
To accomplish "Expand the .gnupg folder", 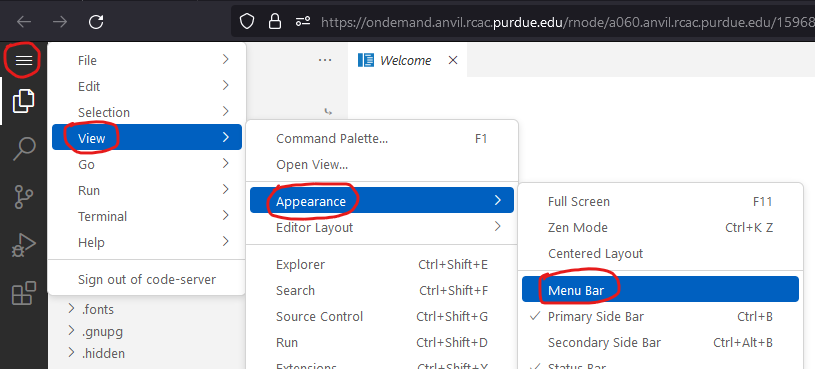I will [72, 331].
